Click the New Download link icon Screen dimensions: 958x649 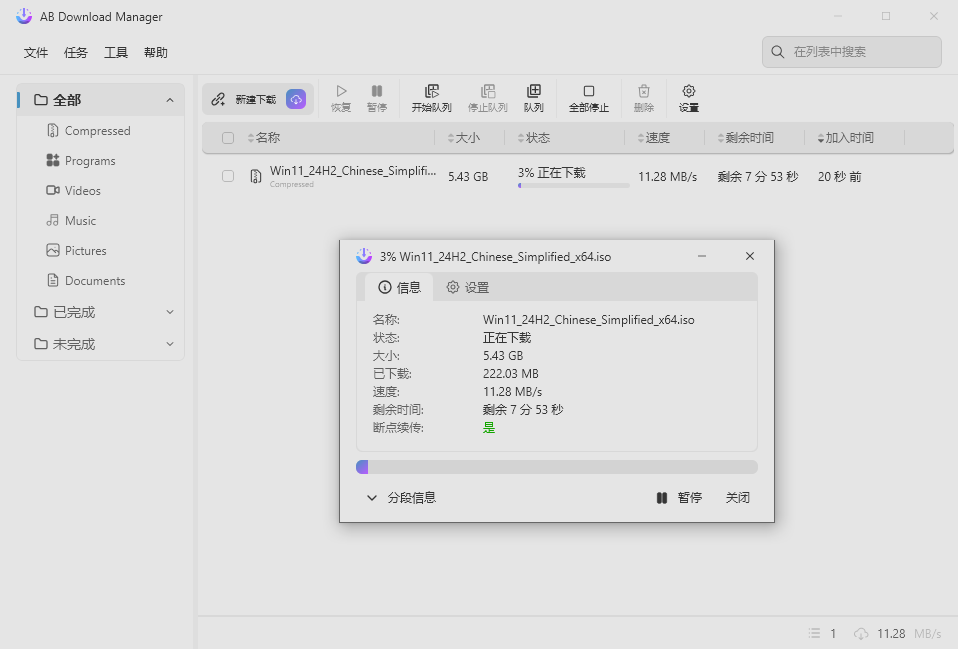click(218, 99)
